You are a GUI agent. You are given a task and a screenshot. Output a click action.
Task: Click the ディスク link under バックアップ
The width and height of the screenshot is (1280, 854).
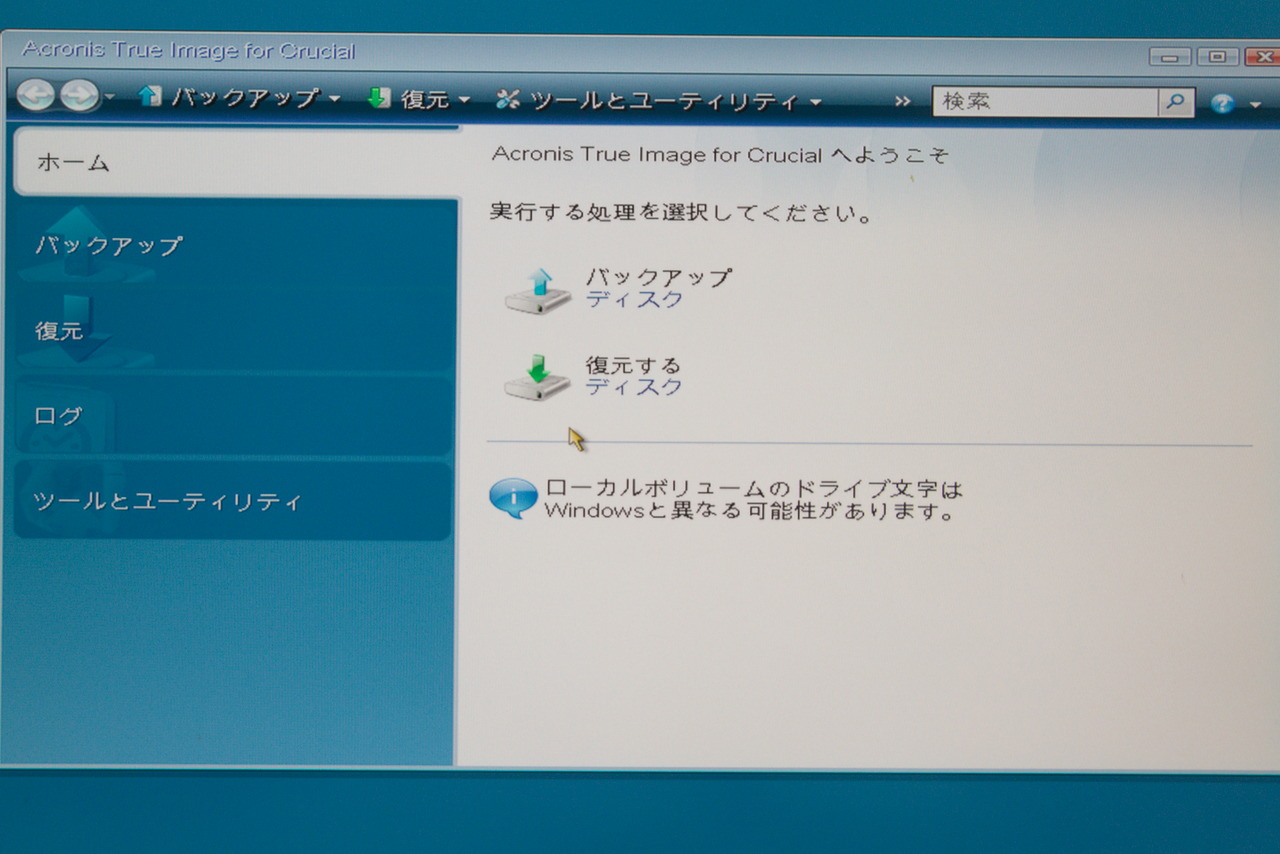tap(634, 299)
